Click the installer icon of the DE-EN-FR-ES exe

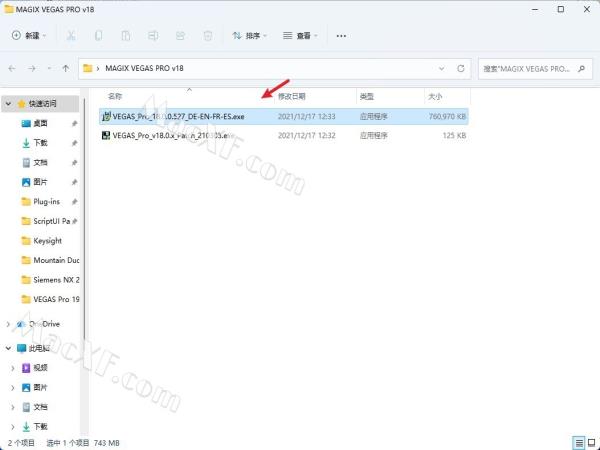(106, 116)
